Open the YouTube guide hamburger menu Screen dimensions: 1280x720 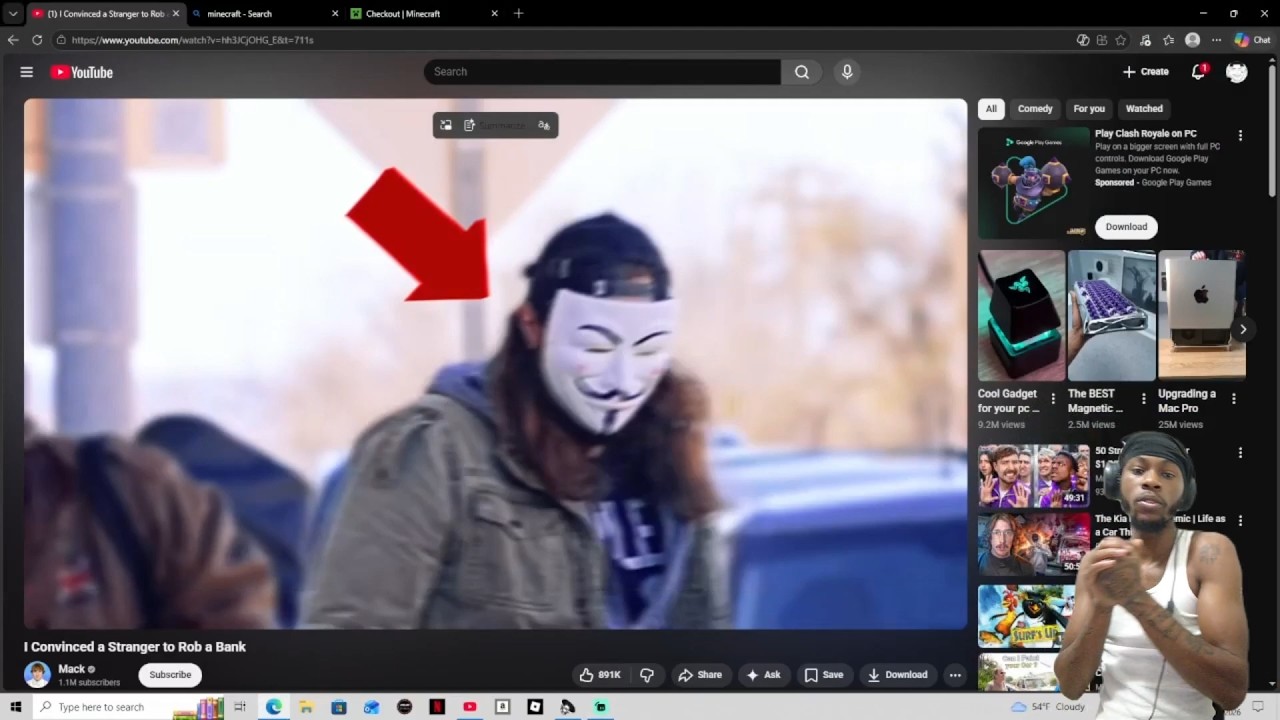pos(27,72)
